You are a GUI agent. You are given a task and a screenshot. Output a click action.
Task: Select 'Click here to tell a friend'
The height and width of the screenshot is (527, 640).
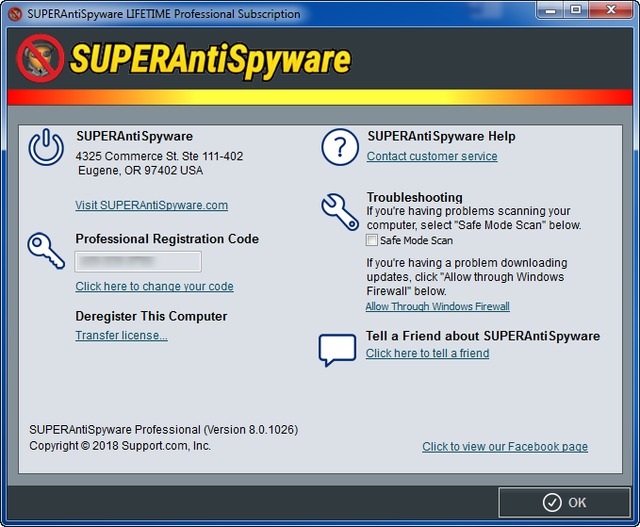[x=427, y=353]
